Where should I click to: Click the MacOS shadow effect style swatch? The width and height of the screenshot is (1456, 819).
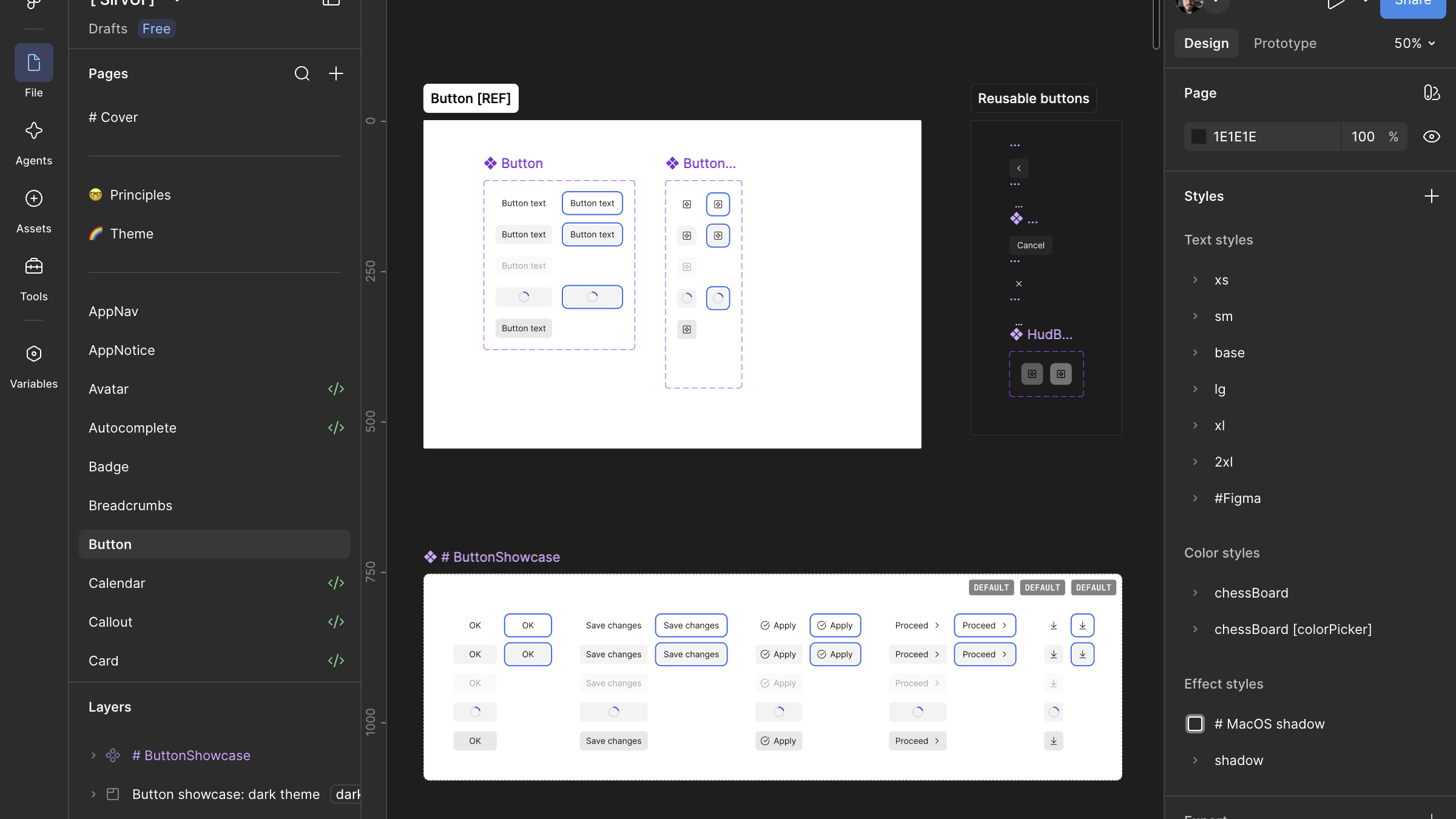[1195, 724]
